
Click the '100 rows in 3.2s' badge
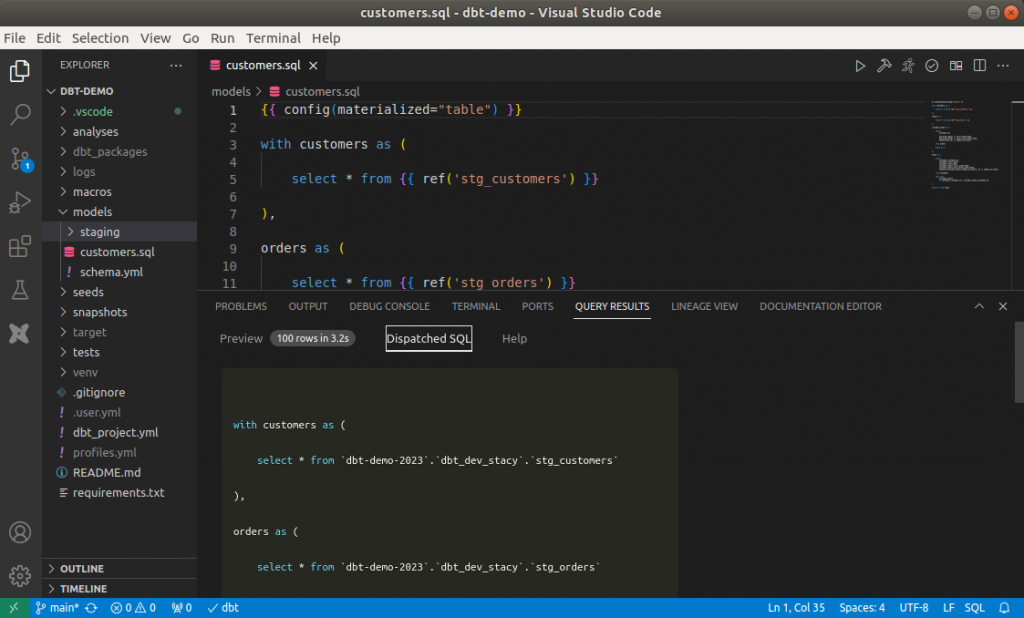pyautogui.click(x=313, y=338)
